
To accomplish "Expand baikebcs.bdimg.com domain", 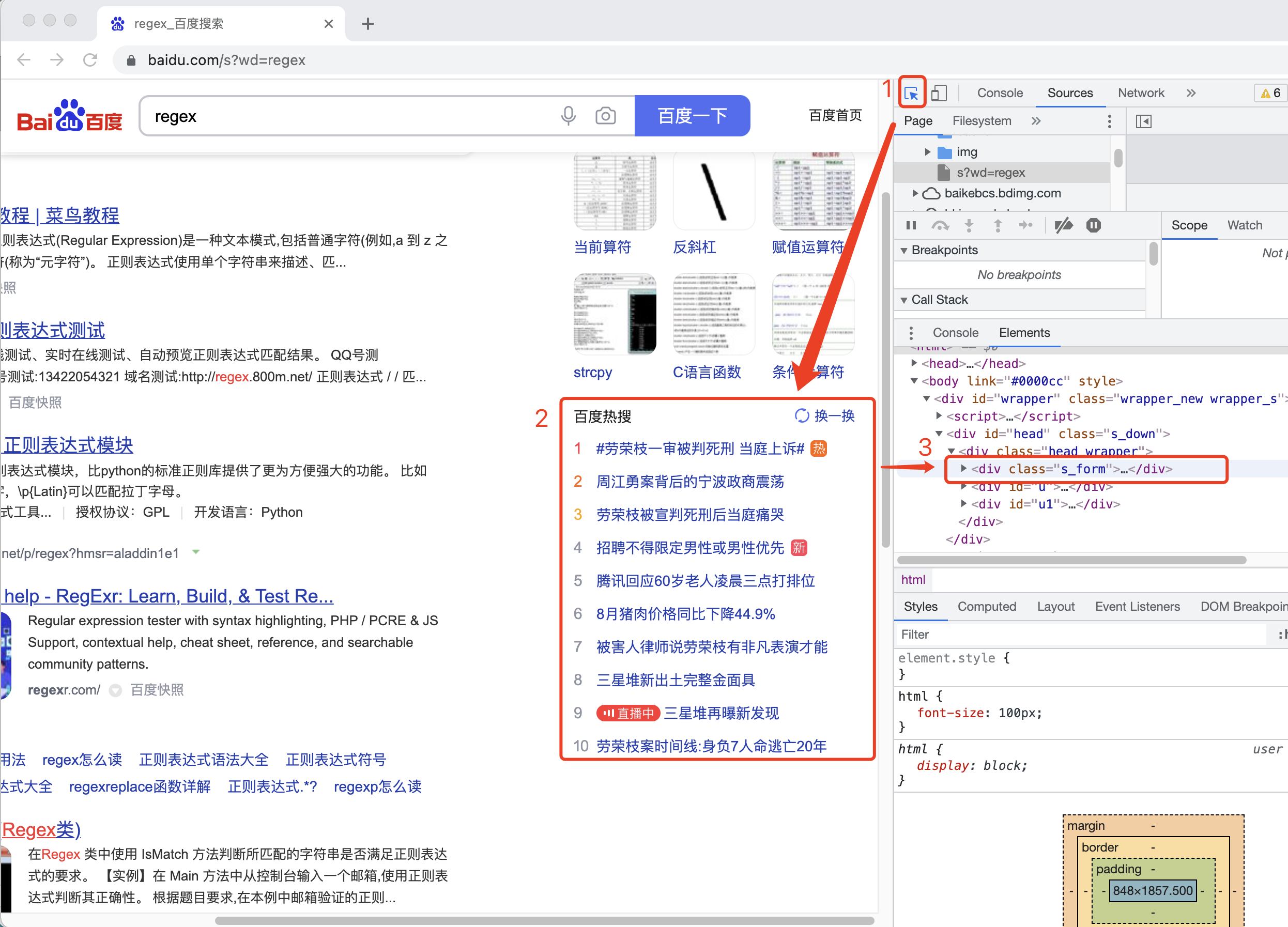I will [915, 194].
